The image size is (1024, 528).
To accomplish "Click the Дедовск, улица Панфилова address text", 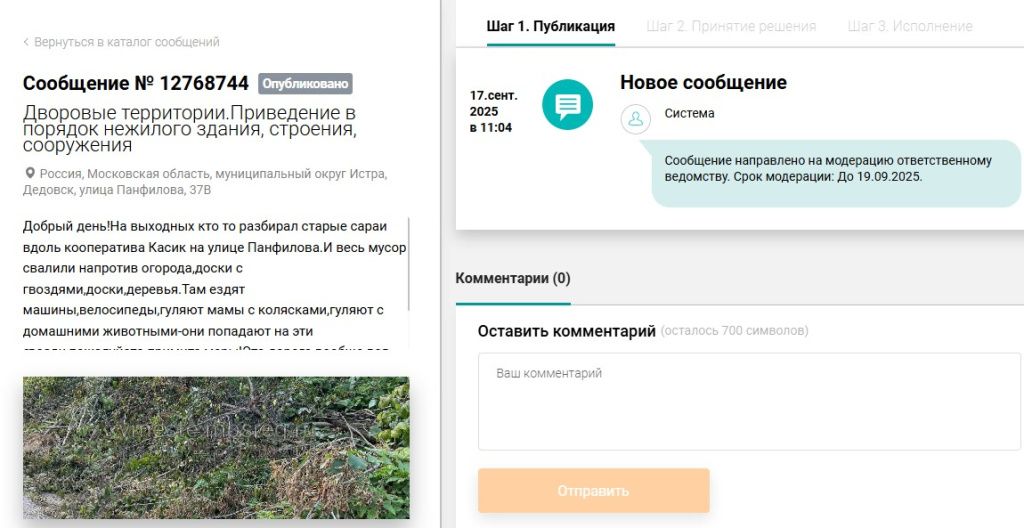I will [117, 190].
